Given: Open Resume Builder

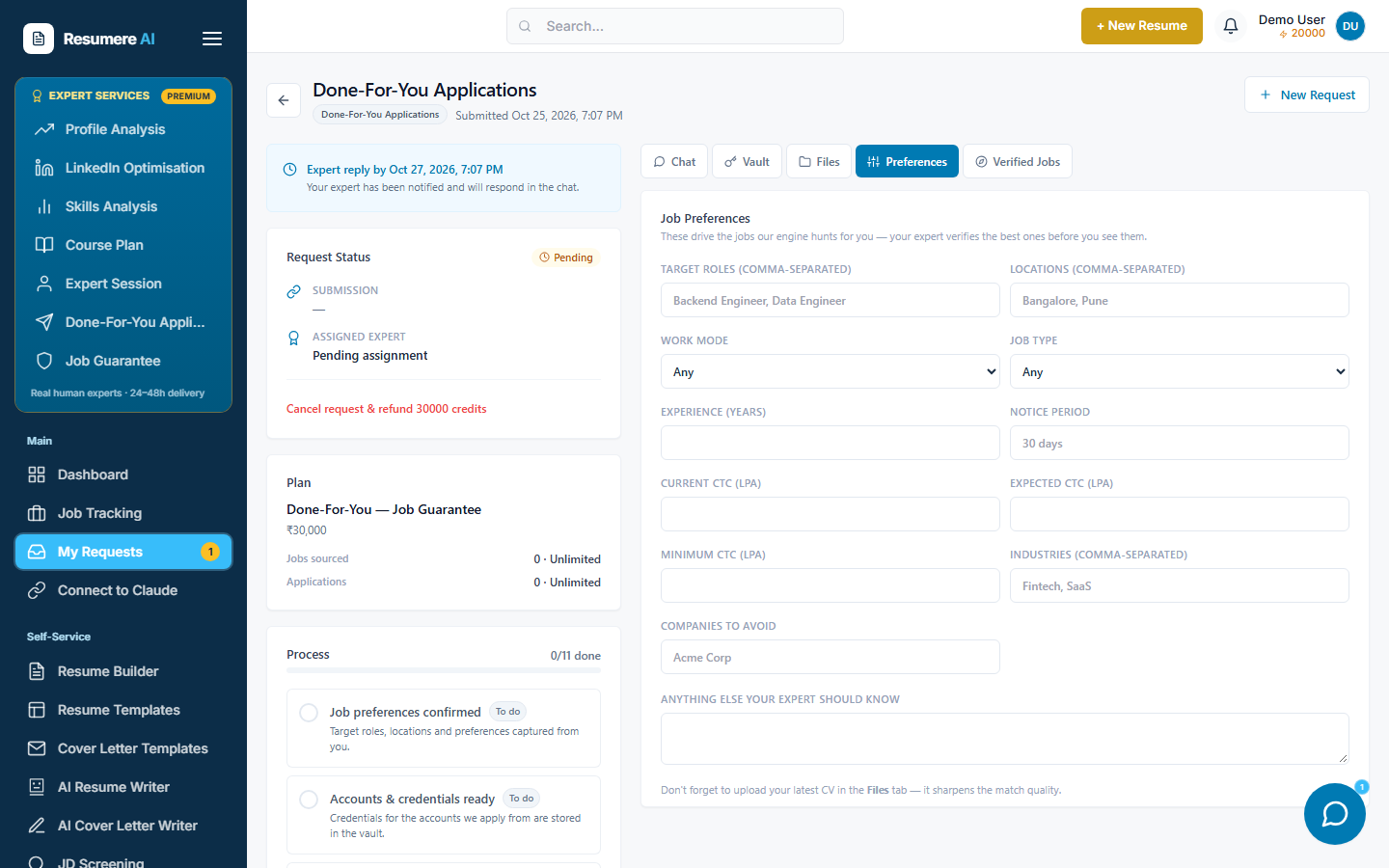Looking at the screenshot, I should tap(123, 671).
